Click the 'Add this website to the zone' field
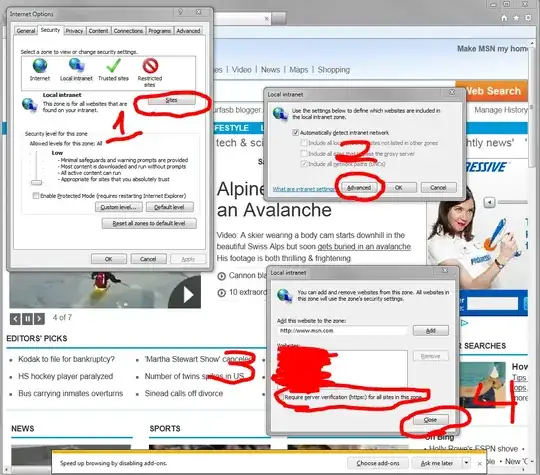Screen dimensions: 540x475 point(342,330)
